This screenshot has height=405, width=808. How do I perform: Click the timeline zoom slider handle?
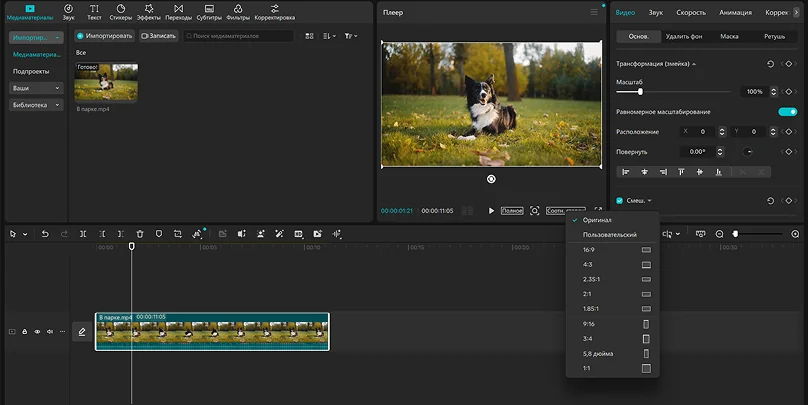pos(735,234)
